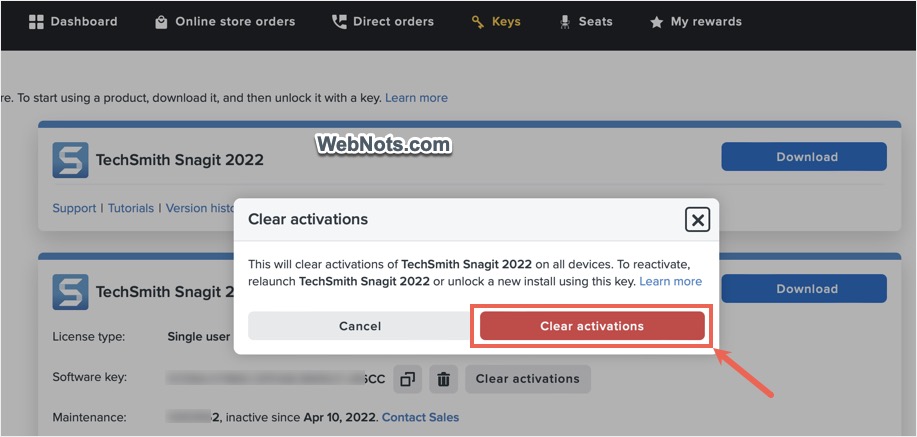Image resolution: width=917 pixels, height=437 pixels.
Task: Open the Support link
Action: pyautogui.click(x=74, y=208)
